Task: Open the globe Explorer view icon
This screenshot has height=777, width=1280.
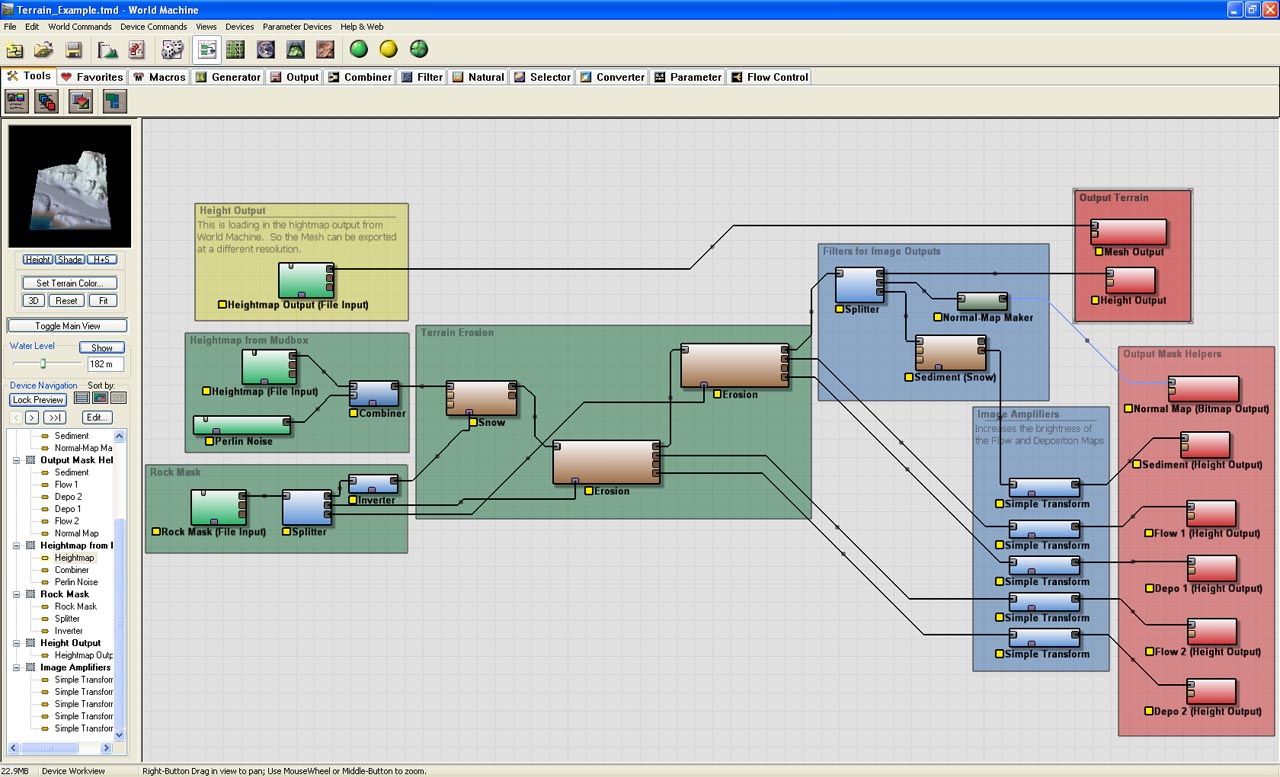Action: (266, 49)
